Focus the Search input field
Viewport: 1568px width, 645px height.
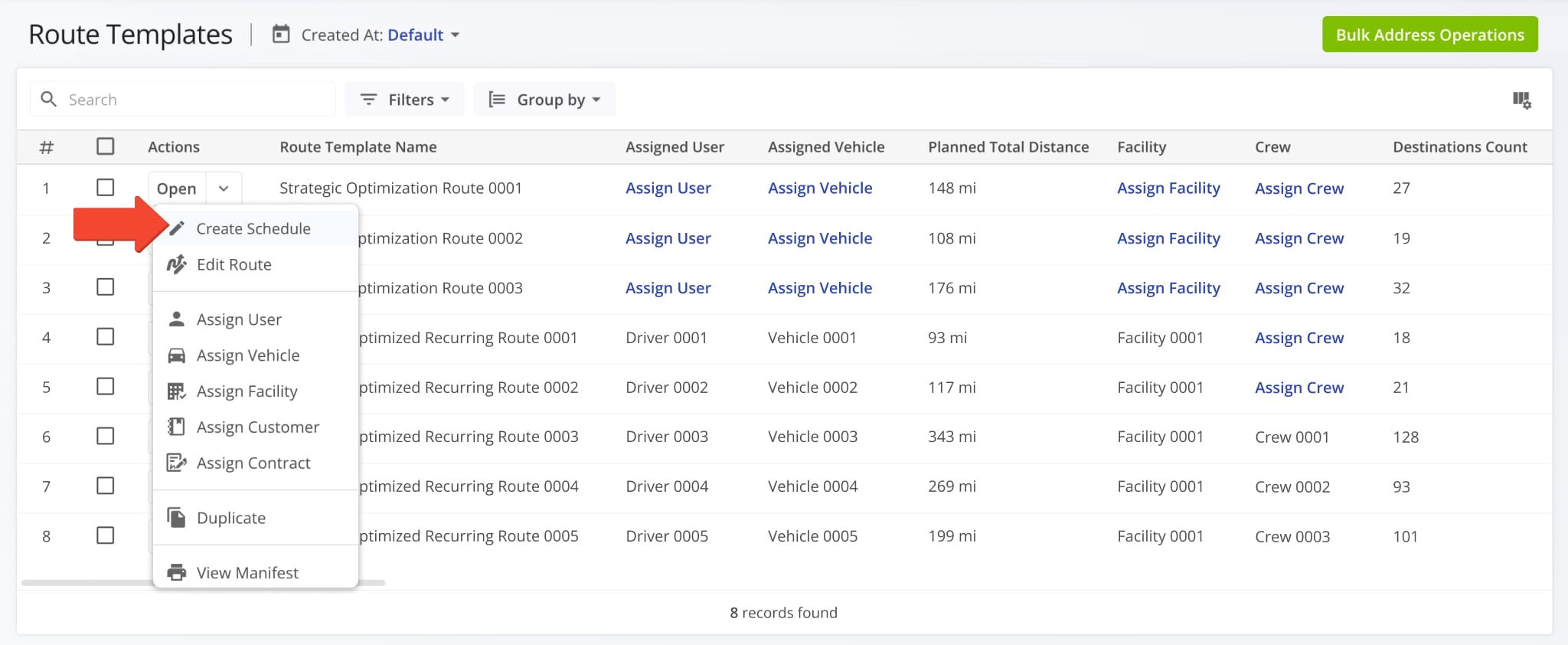point(183,100)
